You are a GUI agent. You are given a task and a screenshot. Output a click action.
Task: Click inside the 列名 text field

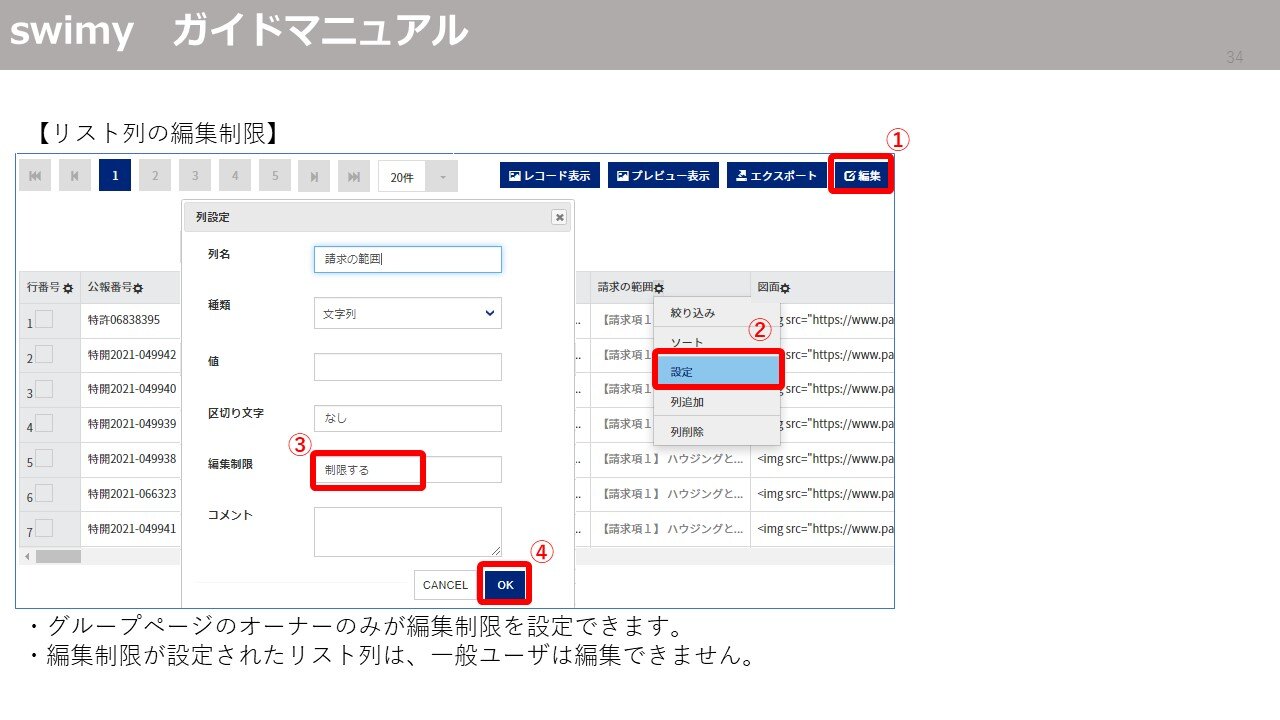(406, 259)
